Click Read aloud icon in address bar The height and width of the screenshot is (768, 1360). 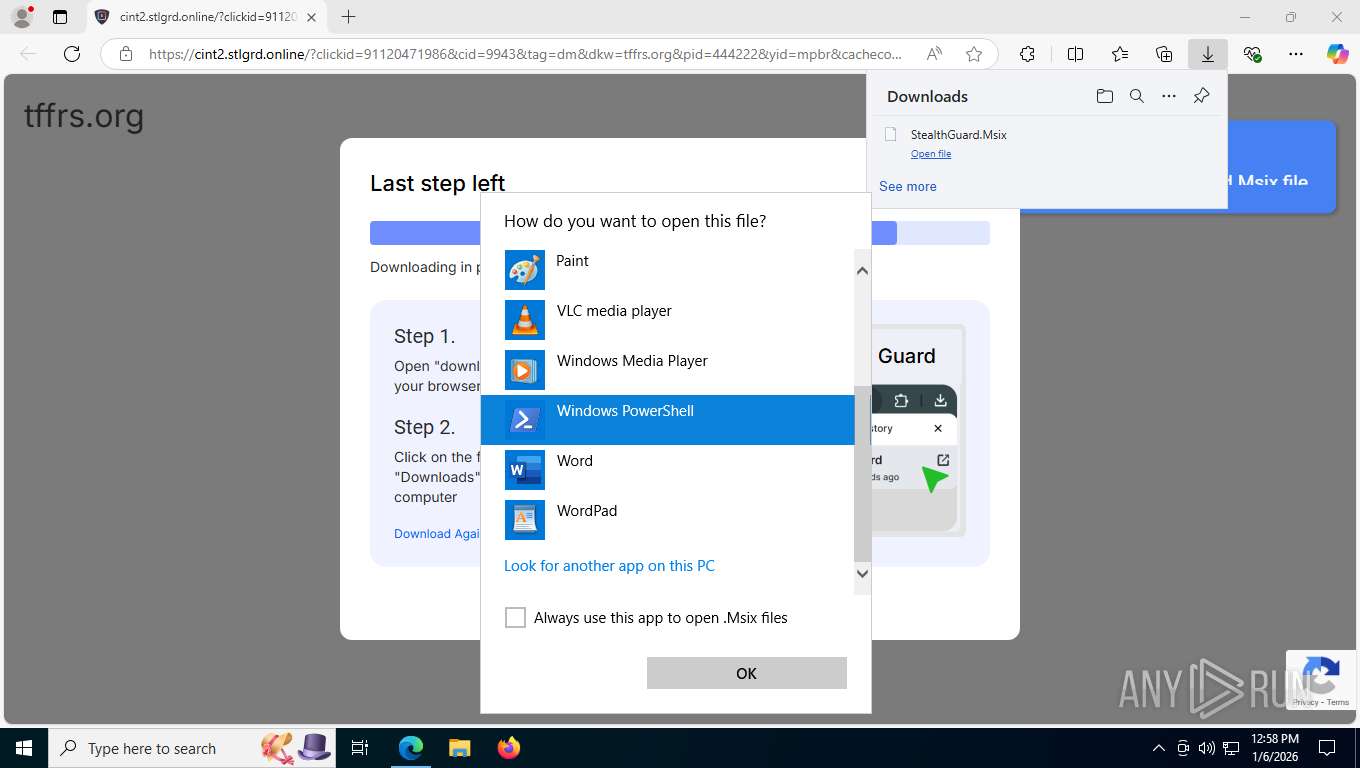click(934, 54)
